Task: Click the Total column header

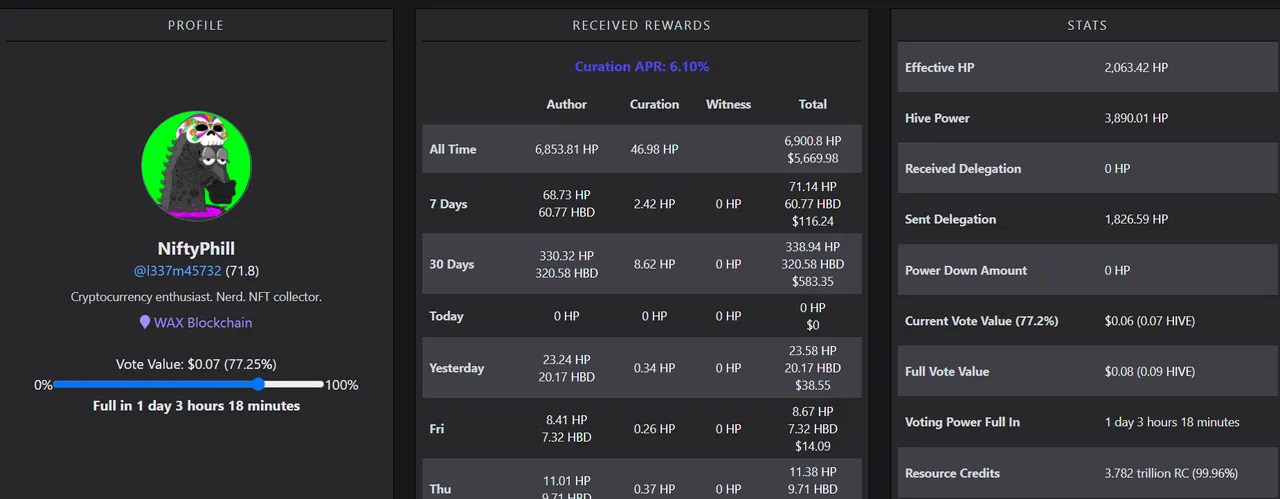Action: click(813, 104)
